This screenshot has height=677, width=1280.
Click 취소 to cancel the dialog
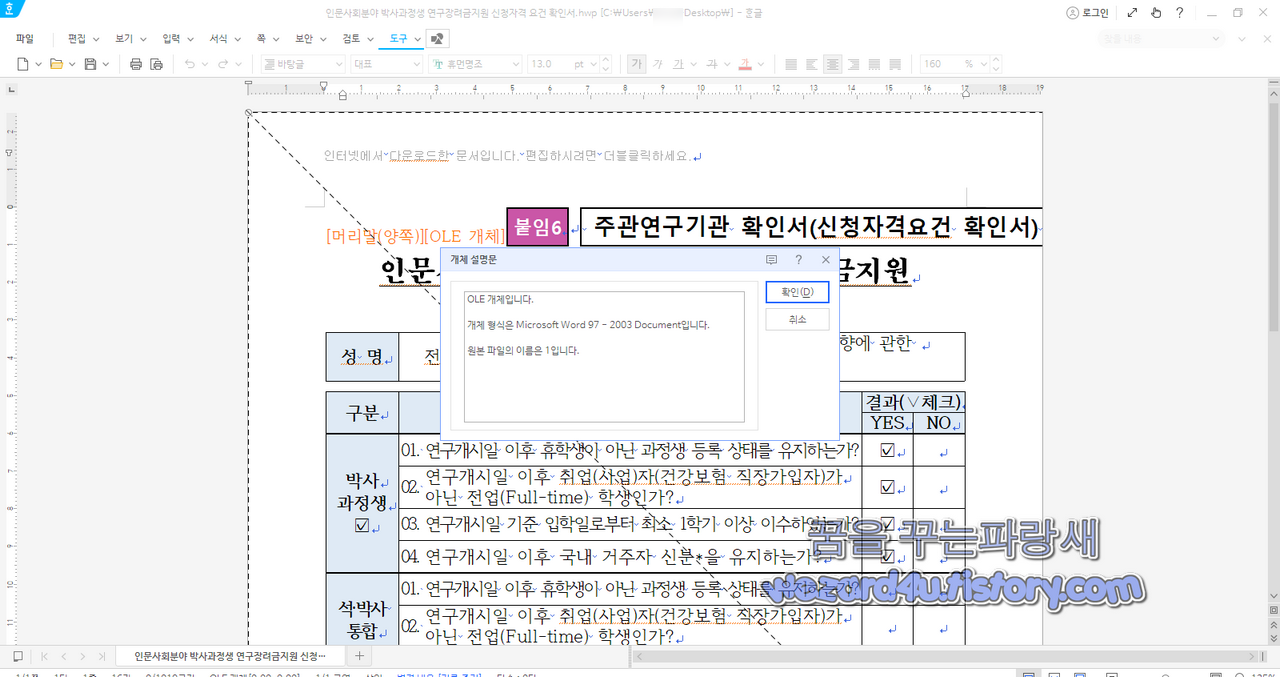[797, 318]
